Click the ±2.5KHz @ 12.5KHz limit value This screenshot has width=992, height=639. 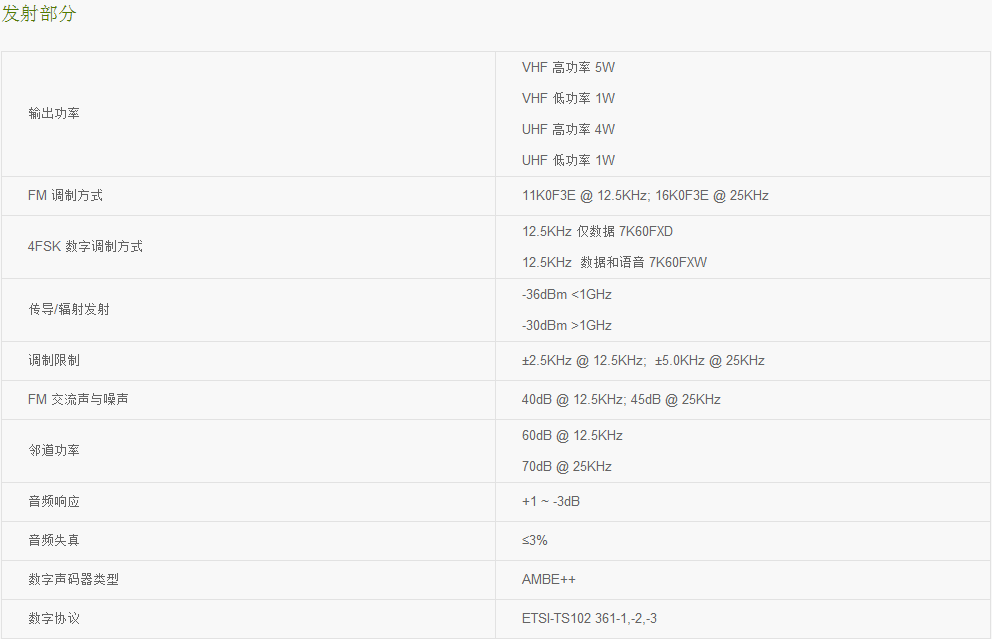[x=584, y=361]
